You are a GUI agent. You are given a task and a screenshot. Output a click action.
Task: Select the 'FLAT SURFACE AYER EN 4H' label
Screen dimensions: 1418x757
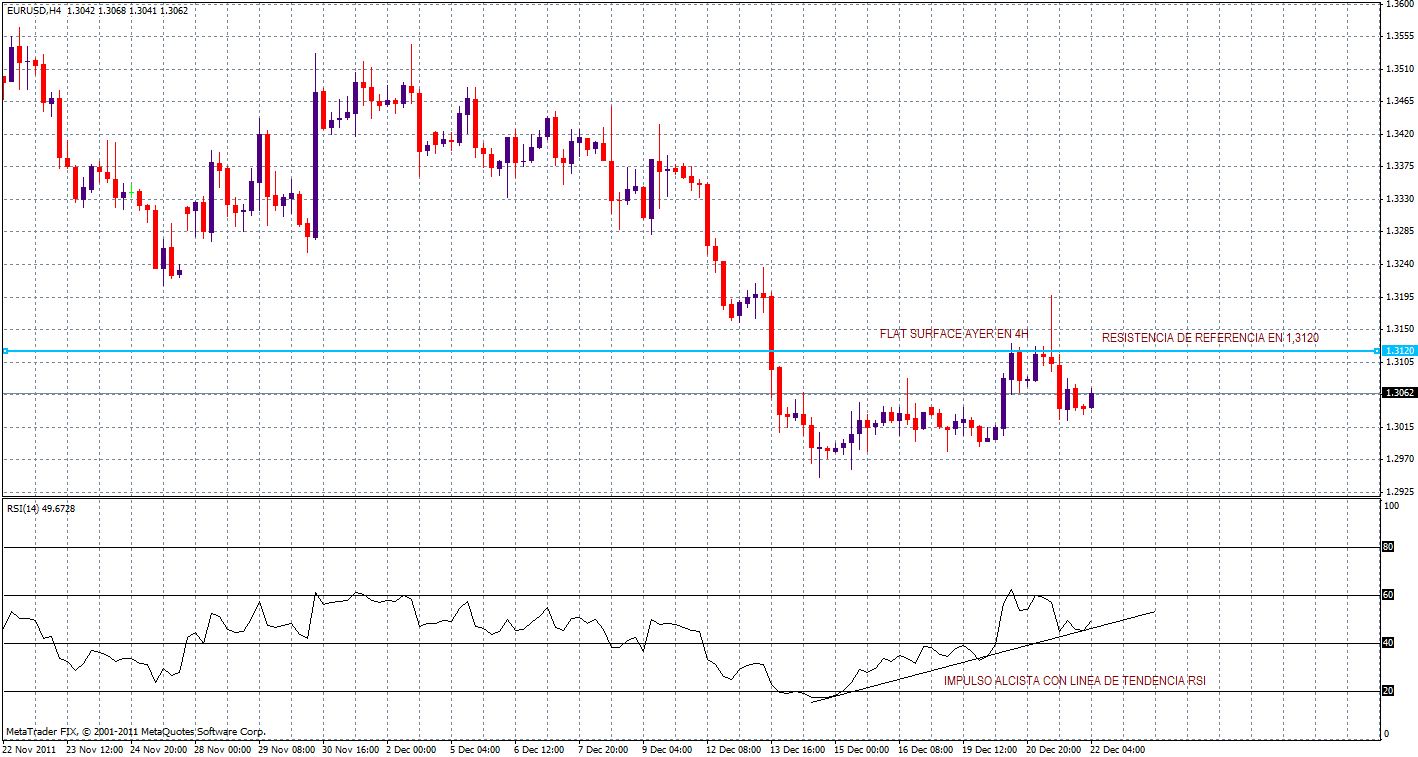coord(954,334)
